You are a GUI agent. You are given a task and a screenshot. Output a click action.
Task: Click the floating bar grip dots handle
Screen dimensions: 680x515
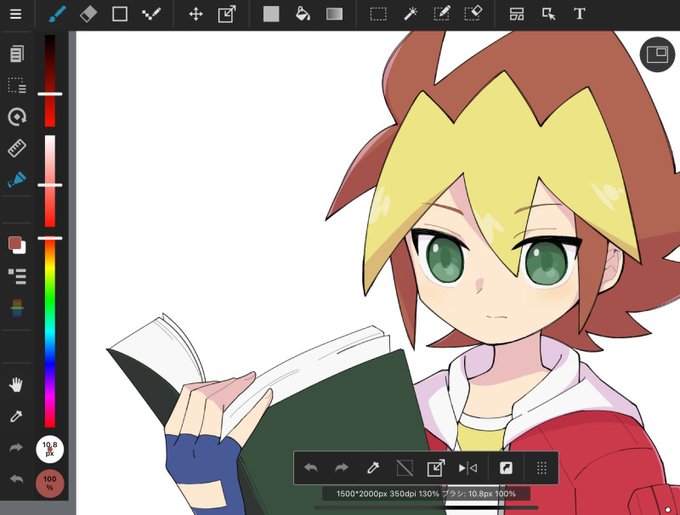pyautogui.click(x=541, y=468)
